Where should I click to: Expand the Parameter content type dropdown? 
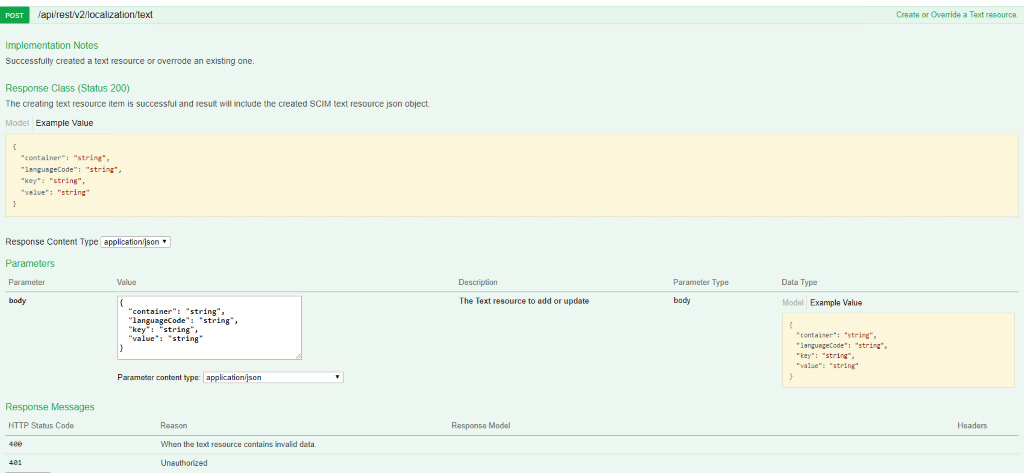(273, 377)
